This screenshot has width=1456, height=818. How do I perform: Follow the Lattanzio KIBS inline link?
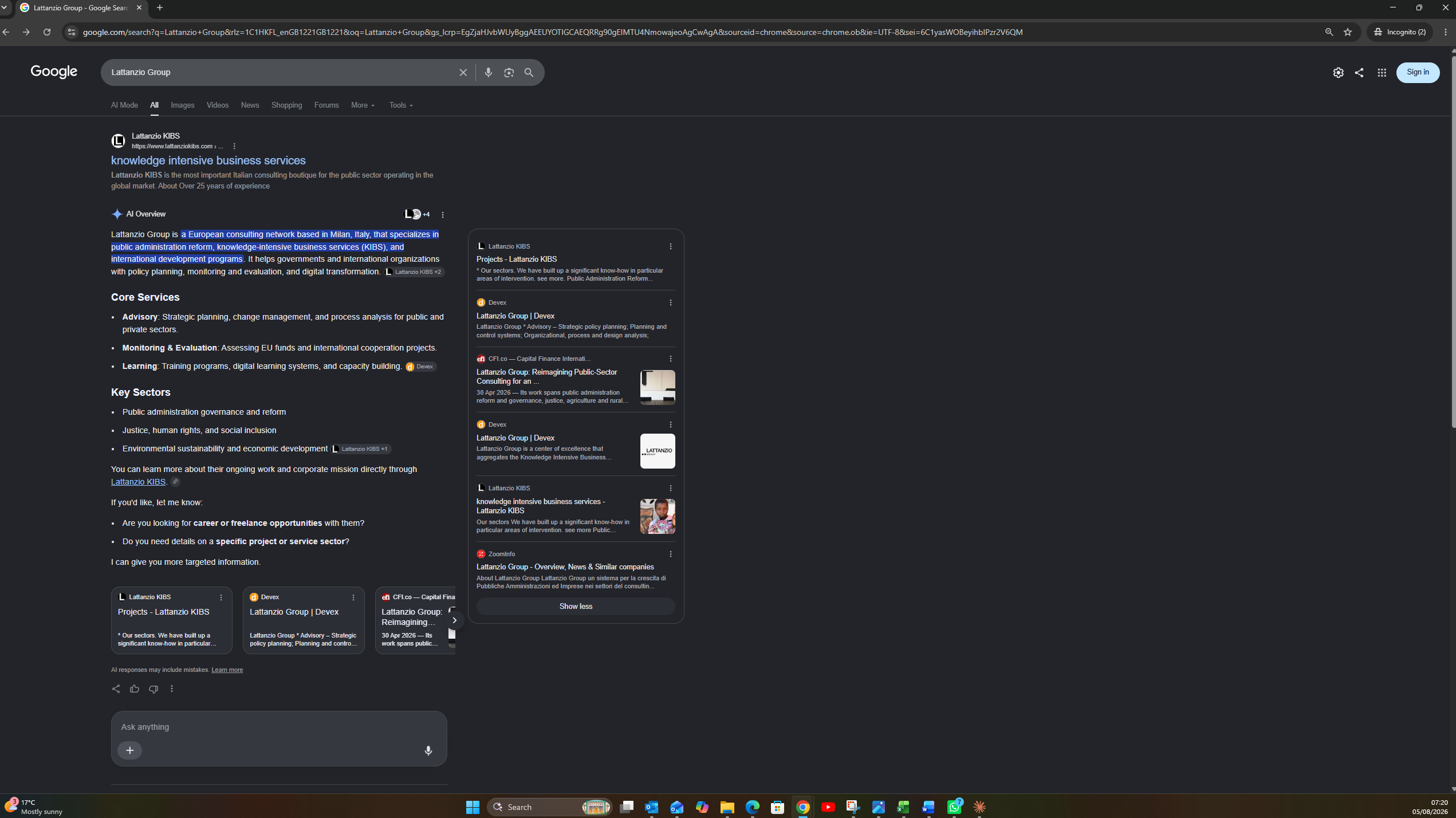[x=138, y=482]
